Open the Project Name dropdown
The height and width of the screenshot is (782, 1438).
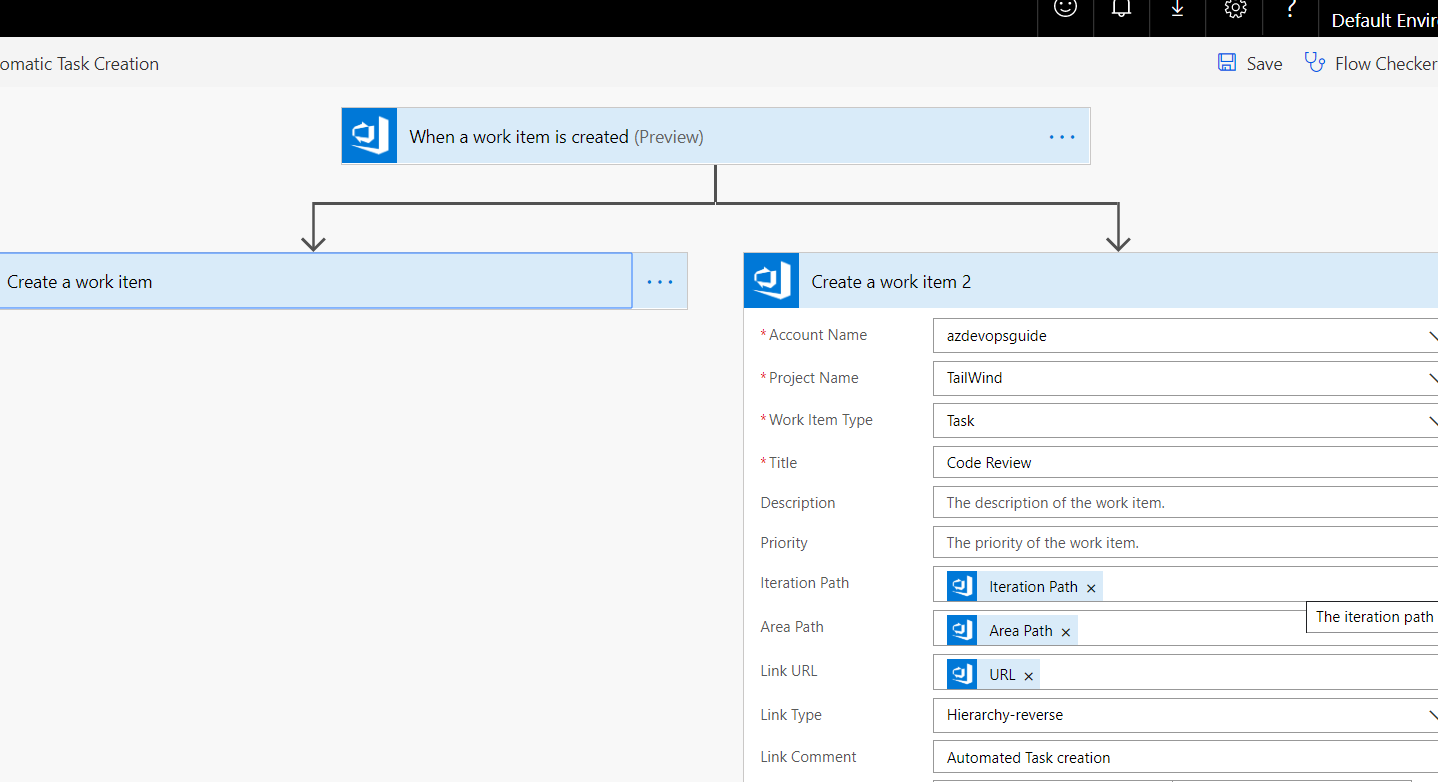(x=1186, y=378)
